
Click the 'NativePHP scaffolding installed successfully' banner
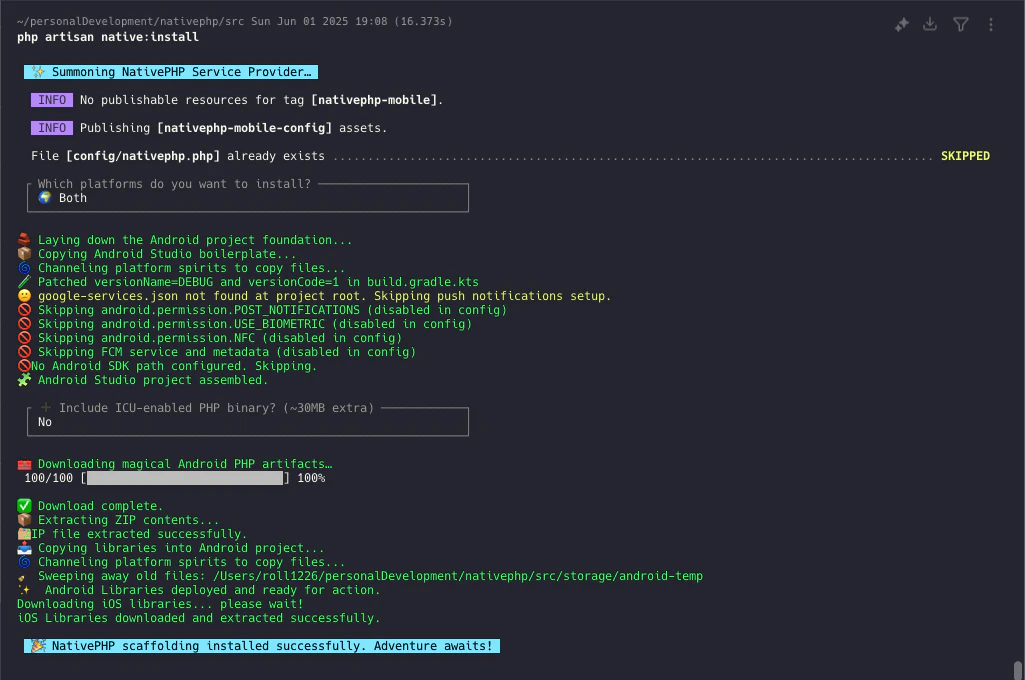[x=262, y=646]
